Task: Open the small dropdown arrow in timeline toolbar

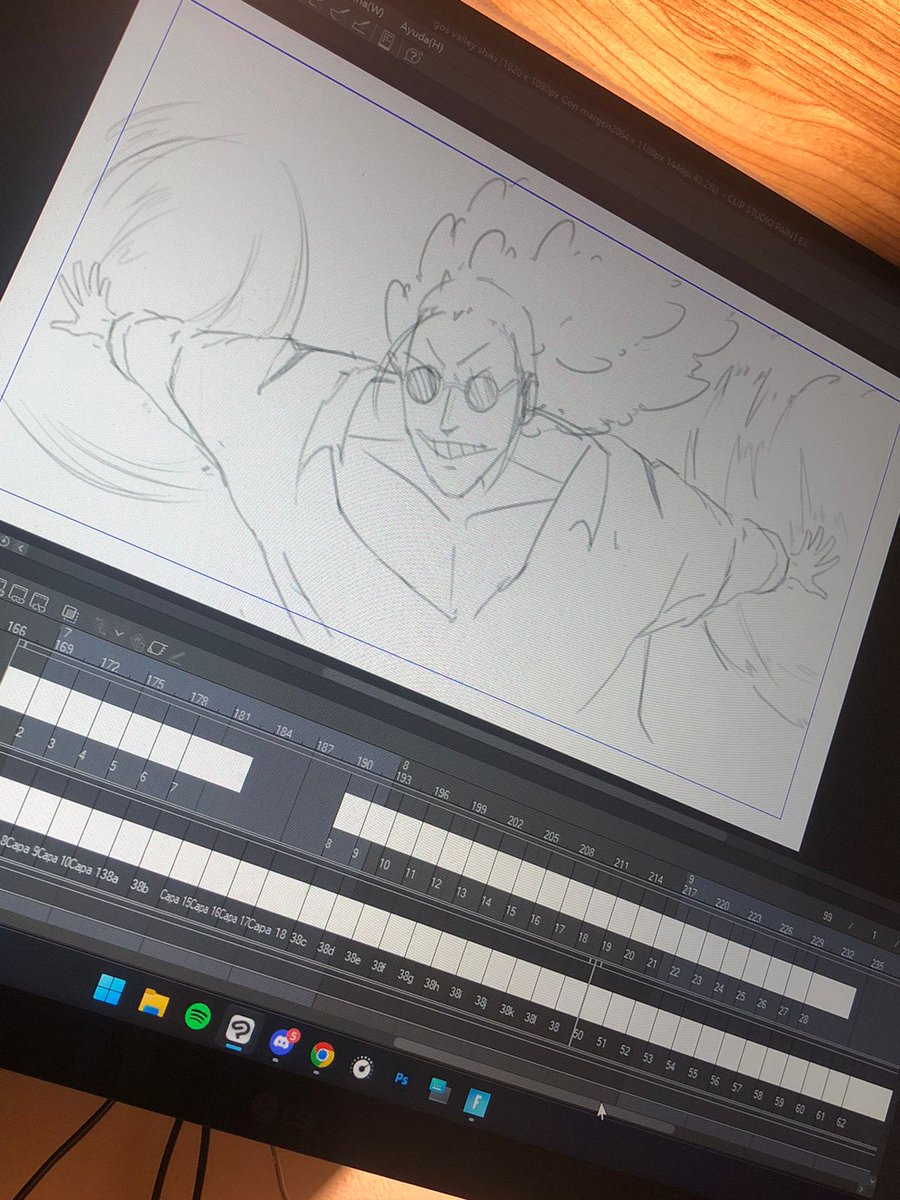Action: (x=119, y=632)
